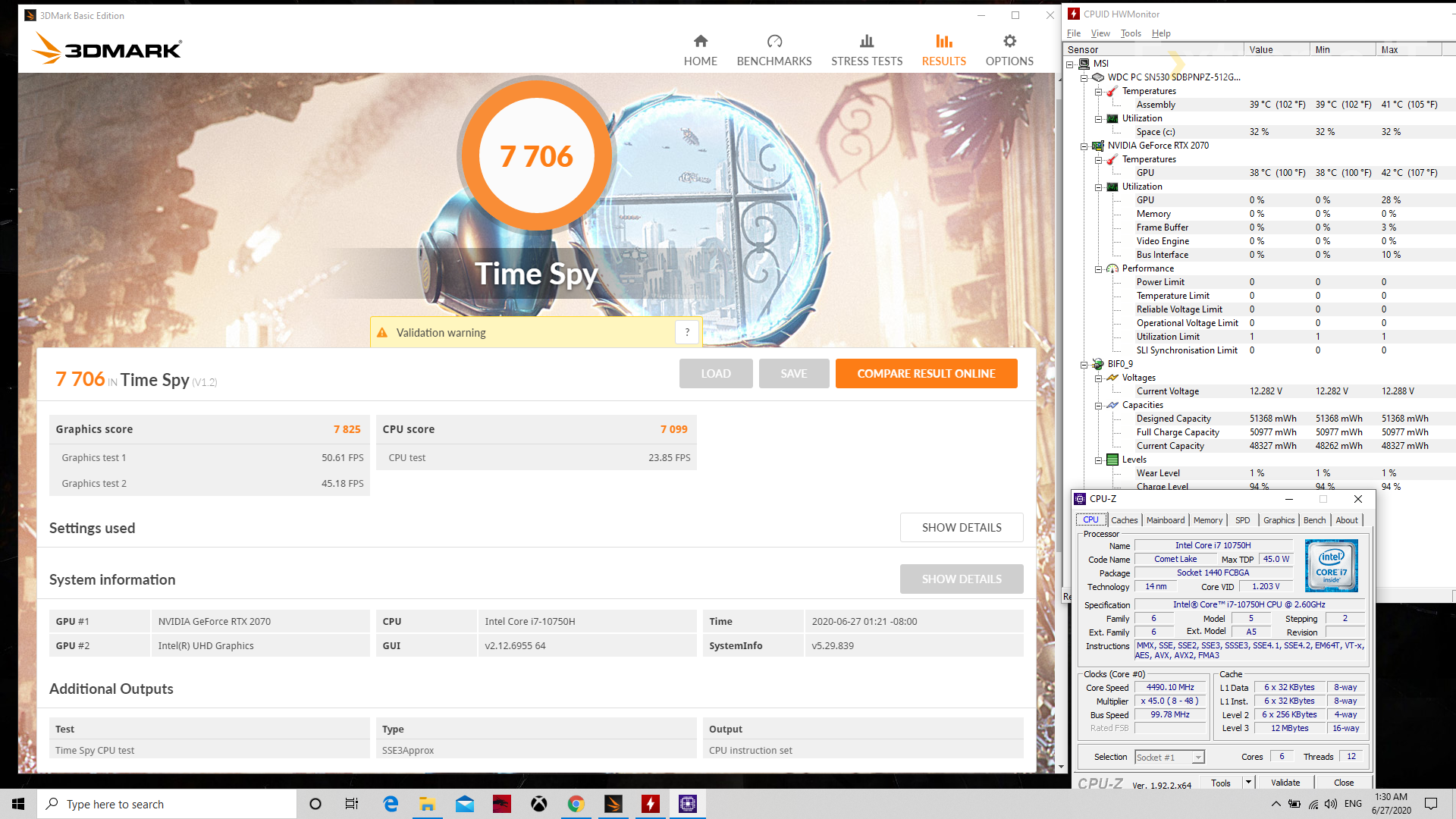Click the Value column header in HWMonitor
Screen dimensions: 1456x819
pos(1277,49)
